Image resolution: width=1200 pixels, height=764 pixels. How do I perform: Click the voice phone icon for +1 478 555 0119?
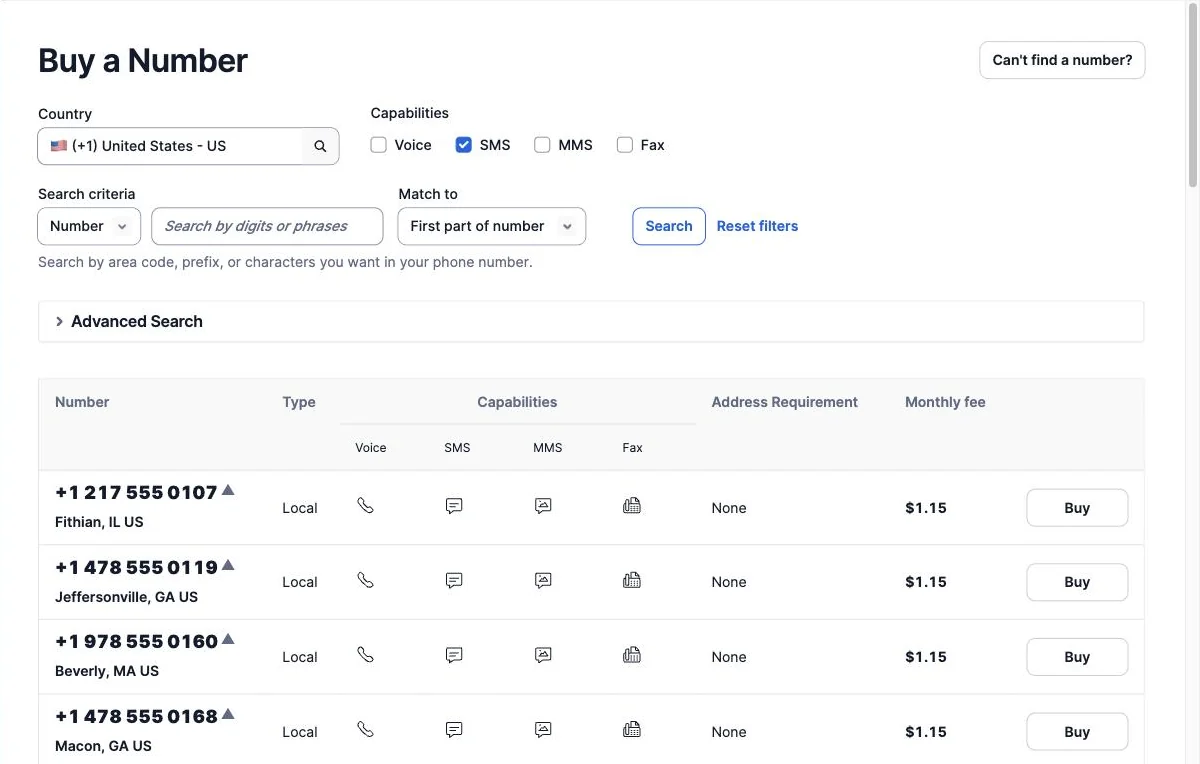[x=365, y=580]
